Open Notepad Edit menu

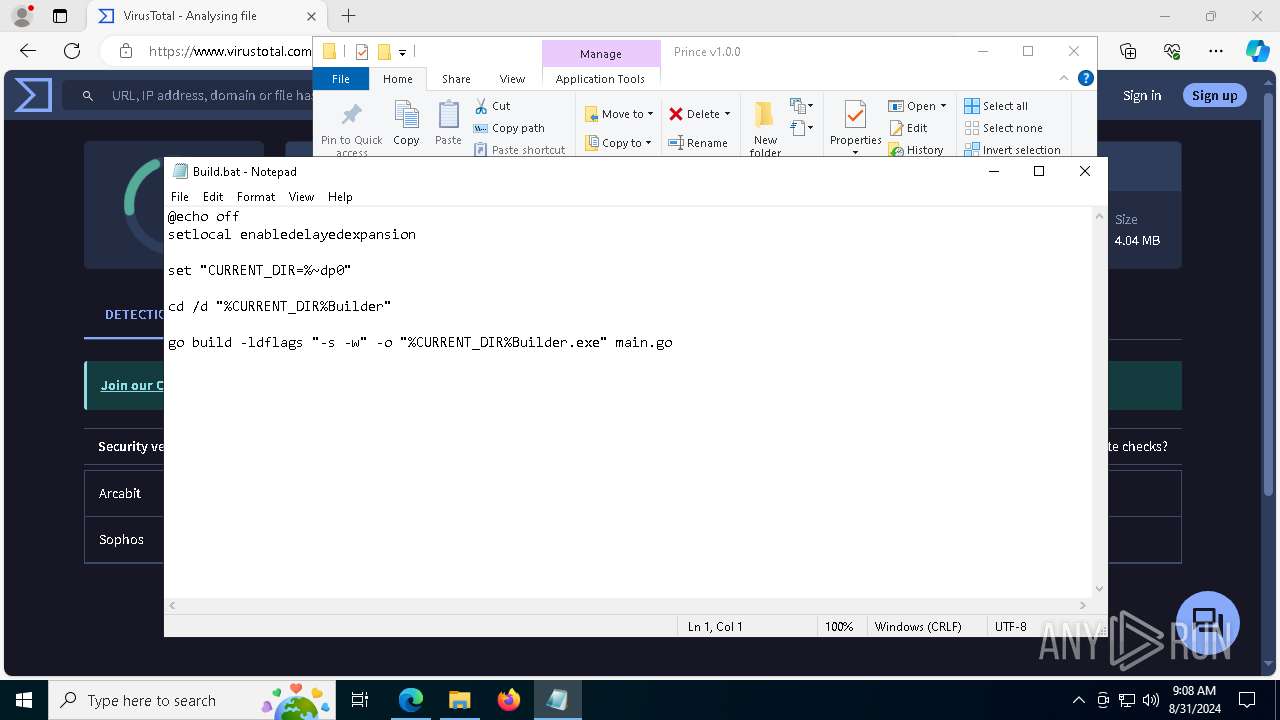213,197
